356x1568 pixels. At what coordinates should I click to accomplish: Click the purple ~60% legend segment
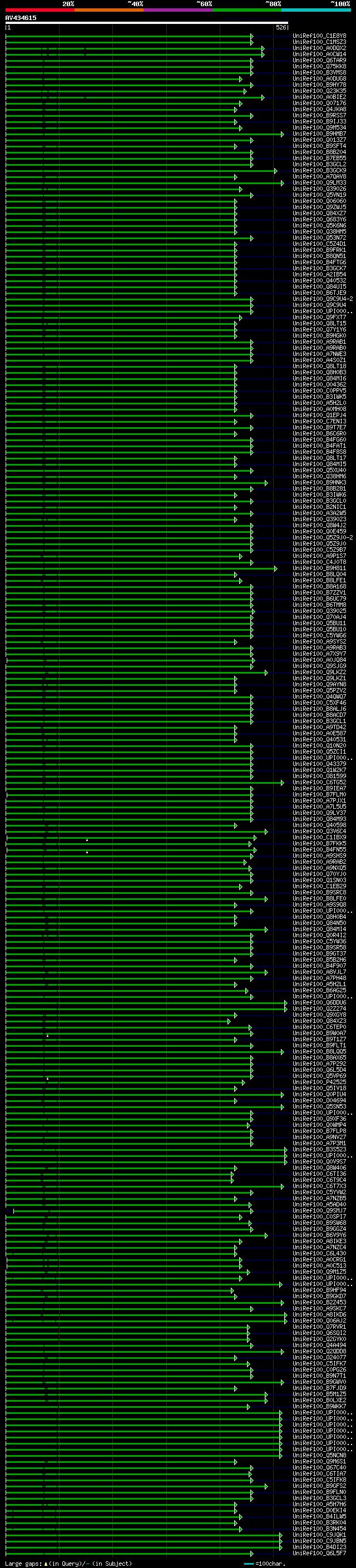tap(179, 10)
